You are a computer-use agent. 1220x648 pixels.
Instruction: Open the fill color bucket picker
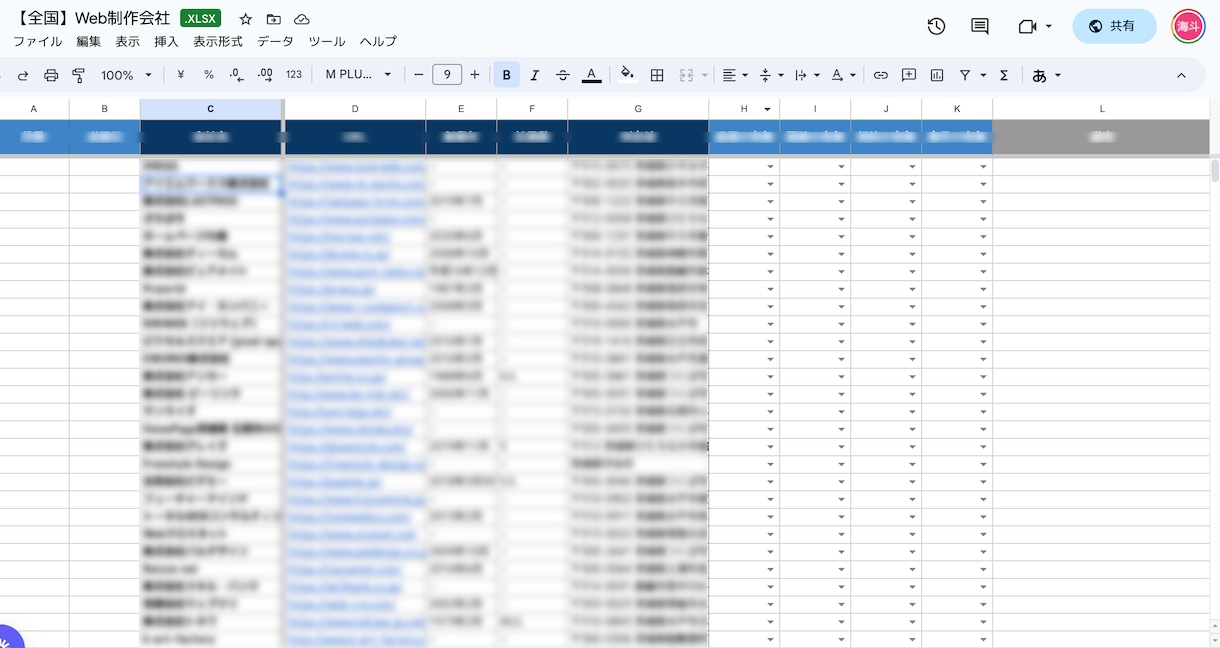628,75
